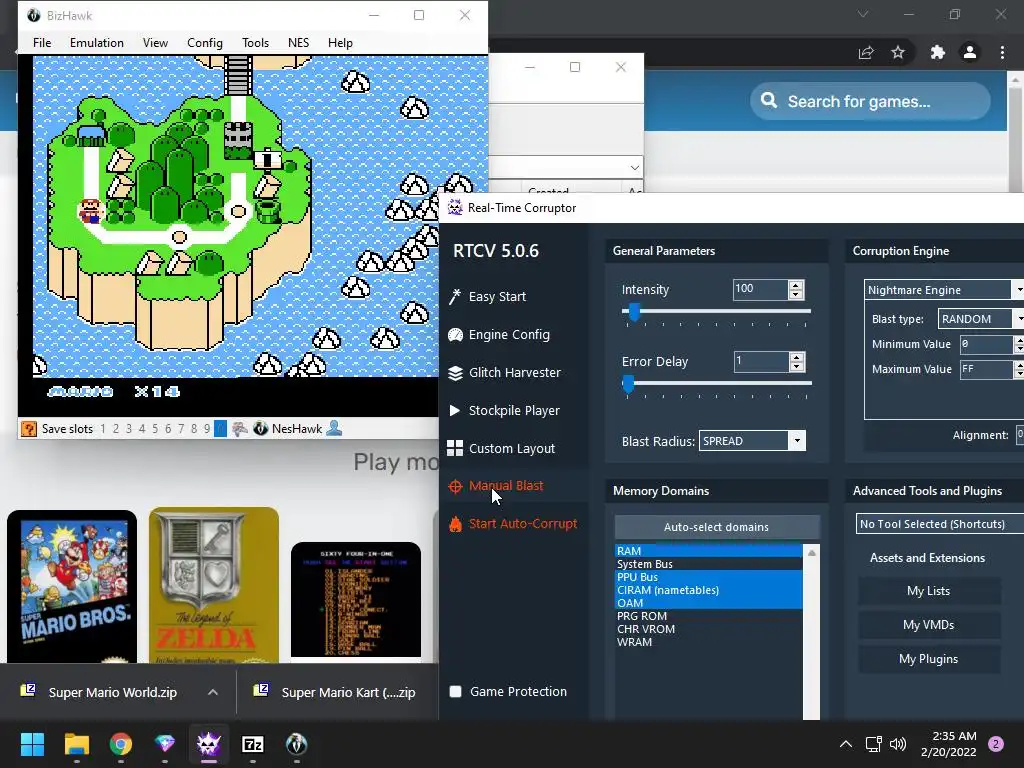This screenshot has width=1024, height=768.
Task: Open the No Tool Selected (Shortcuts) dropdown
Action: pyautogui.click(x=940, y=524)
